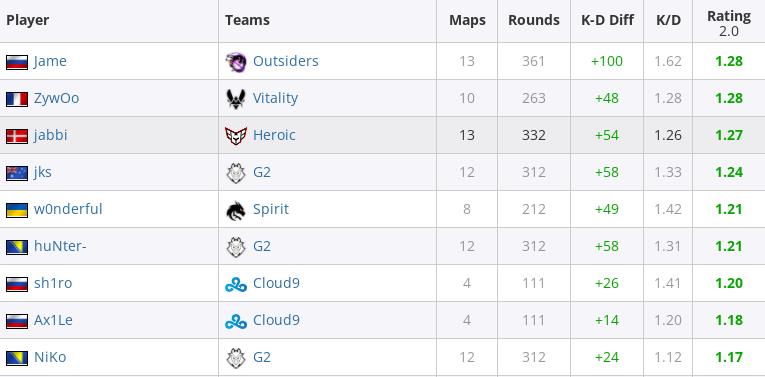Open Cloud9 team link in Ax1Le row

click(276, 320)
